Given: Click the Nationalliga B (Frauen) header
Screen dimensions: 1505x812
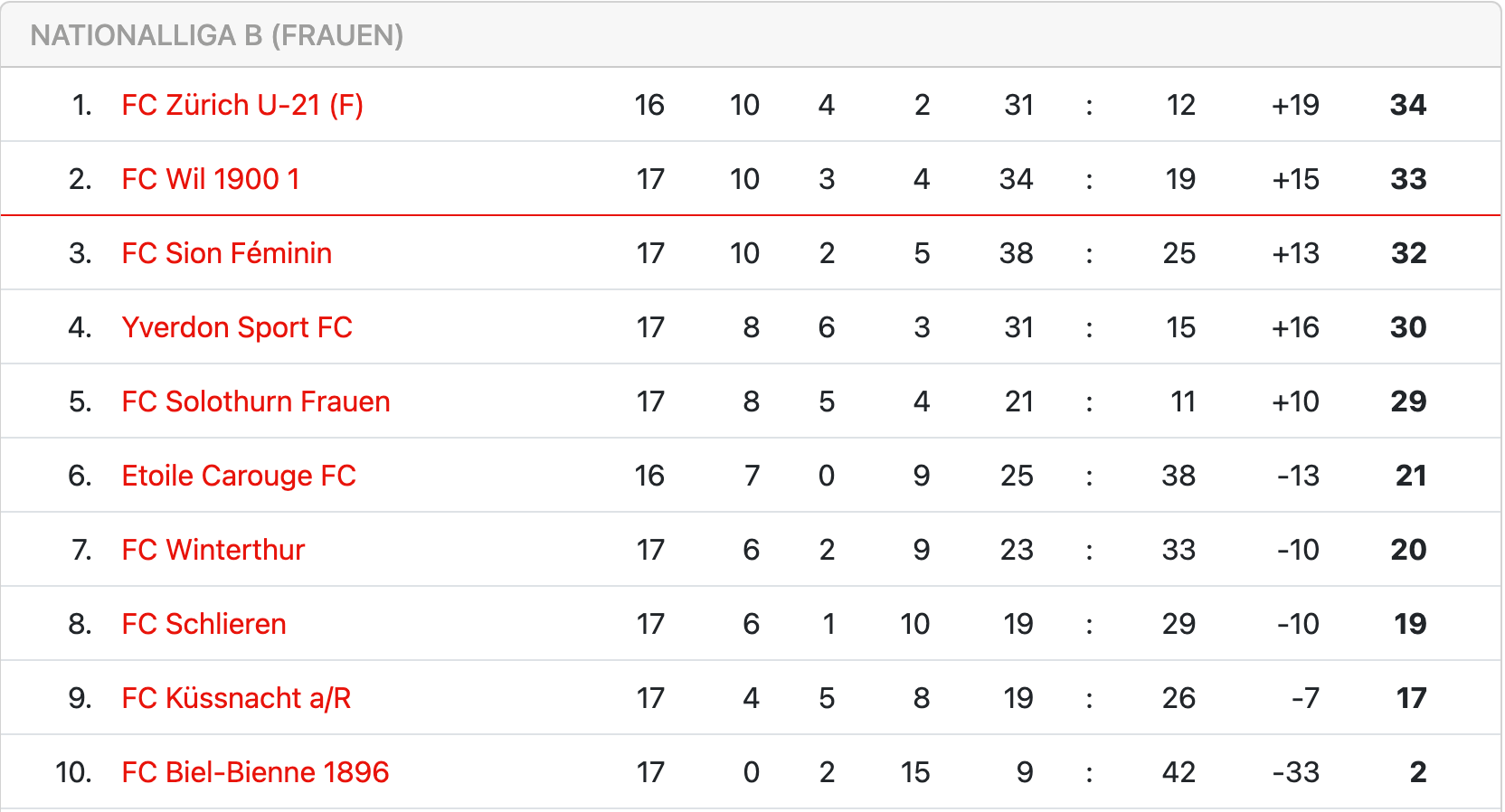Looking at the screenshot, I should pos(217,35).
